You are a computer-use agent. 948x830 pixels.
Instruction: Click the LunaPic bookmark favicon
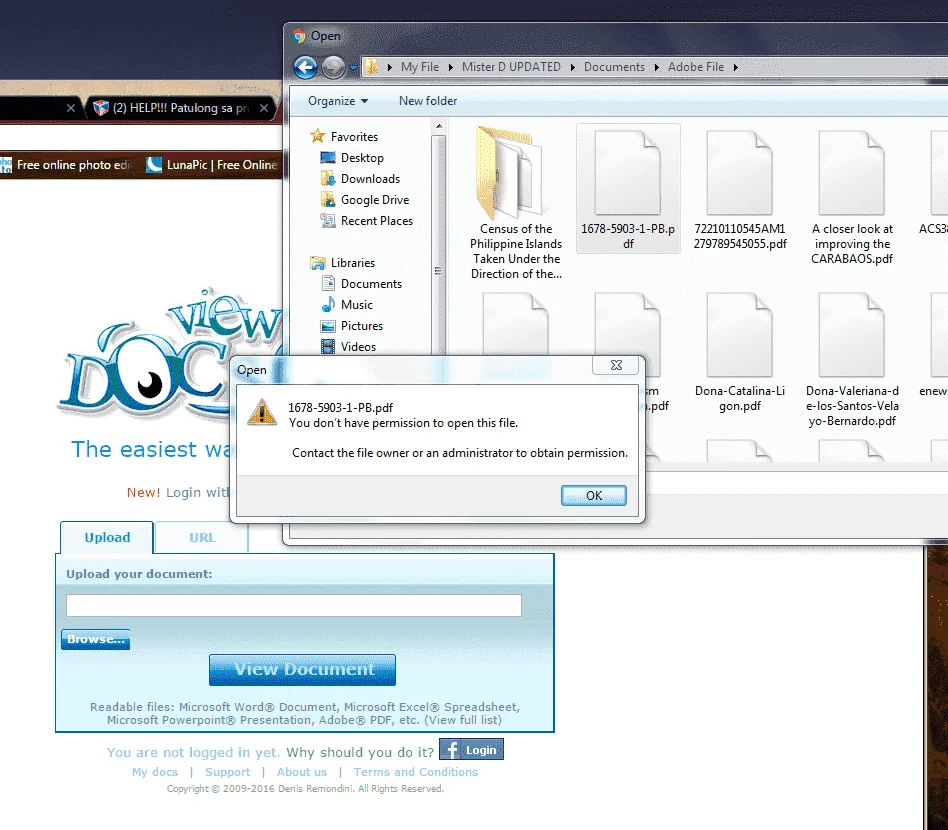coord(154,164)
